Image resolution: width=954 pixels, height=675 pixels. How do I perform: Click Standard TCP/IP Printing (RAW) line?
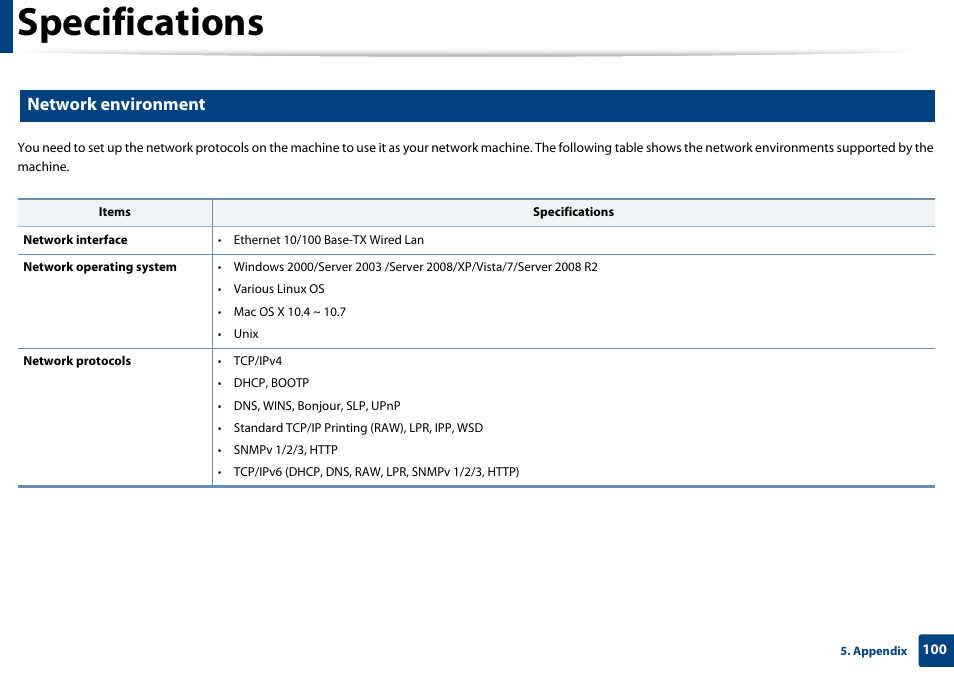(x=358, y=428)
